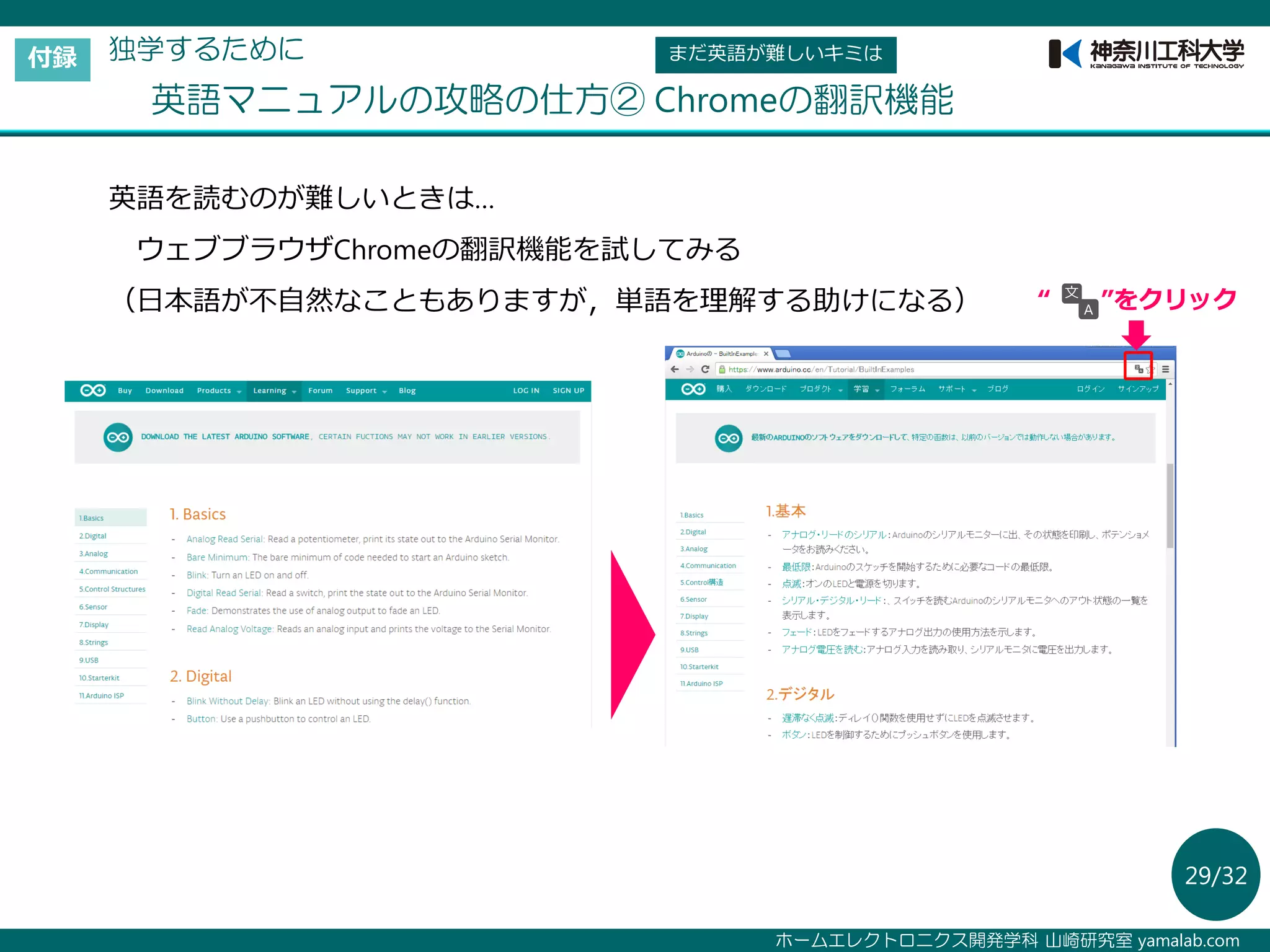Open Forum in English nav bar
This screenshot has width=1270, height=952.
(x=320, y=390)
